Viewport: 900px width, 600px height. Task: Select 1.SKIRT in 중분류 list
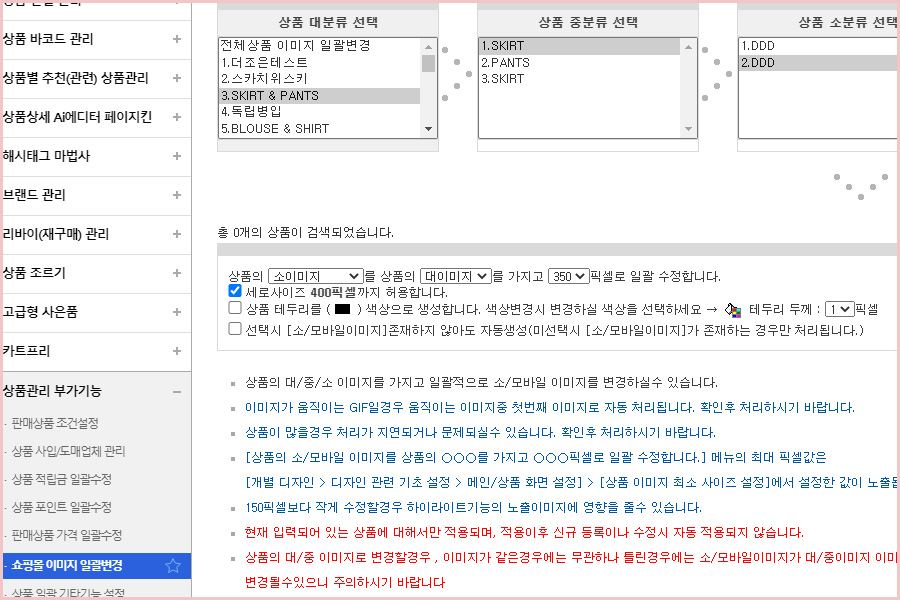[579, 46]
